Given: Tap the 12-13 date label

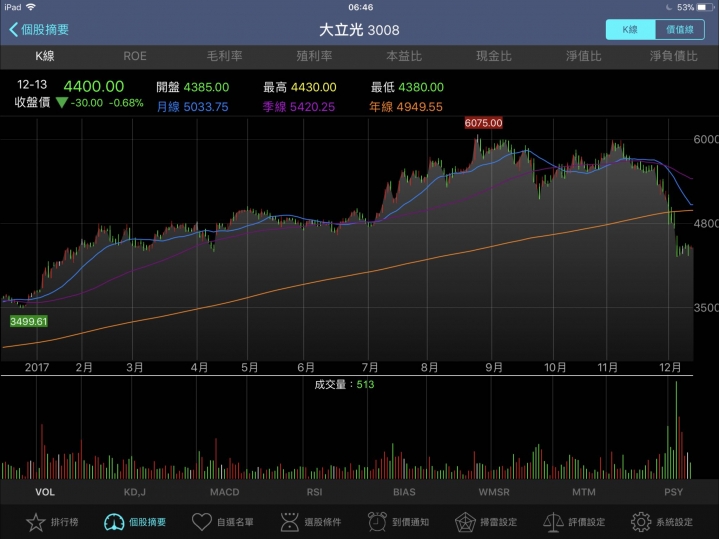Looking at the screenshot, I should (32, 85).
